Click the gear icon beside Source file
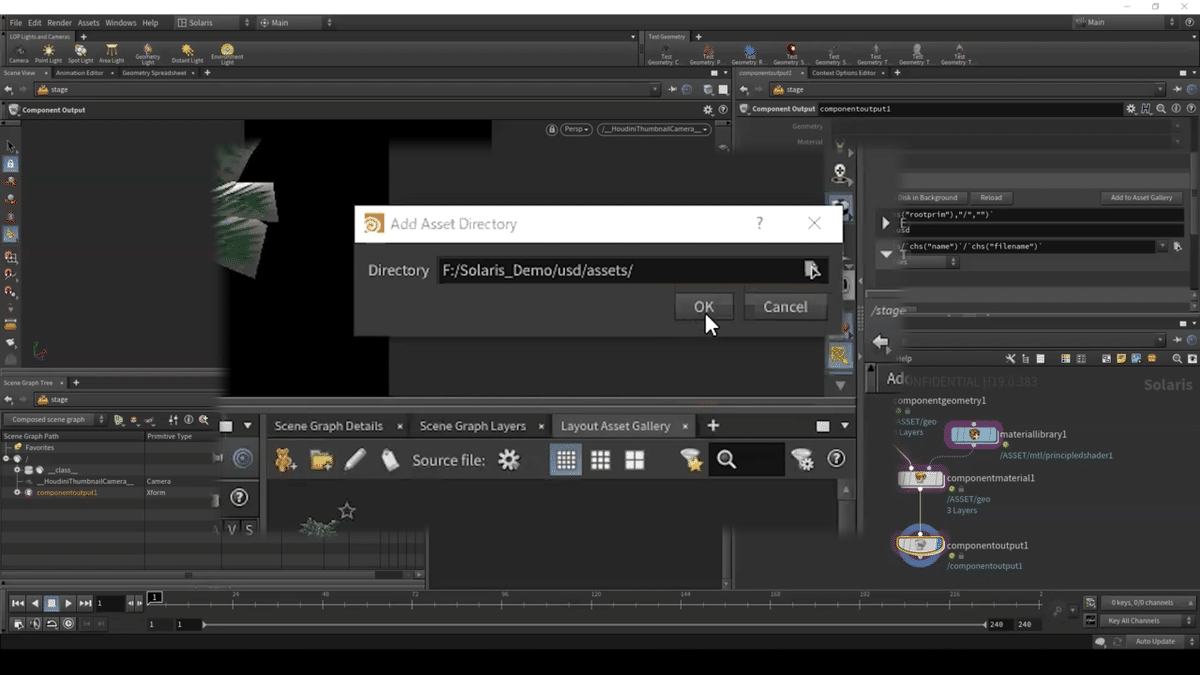The height and width of the screenshot is (675, 1200). click(x=509, y=460)
